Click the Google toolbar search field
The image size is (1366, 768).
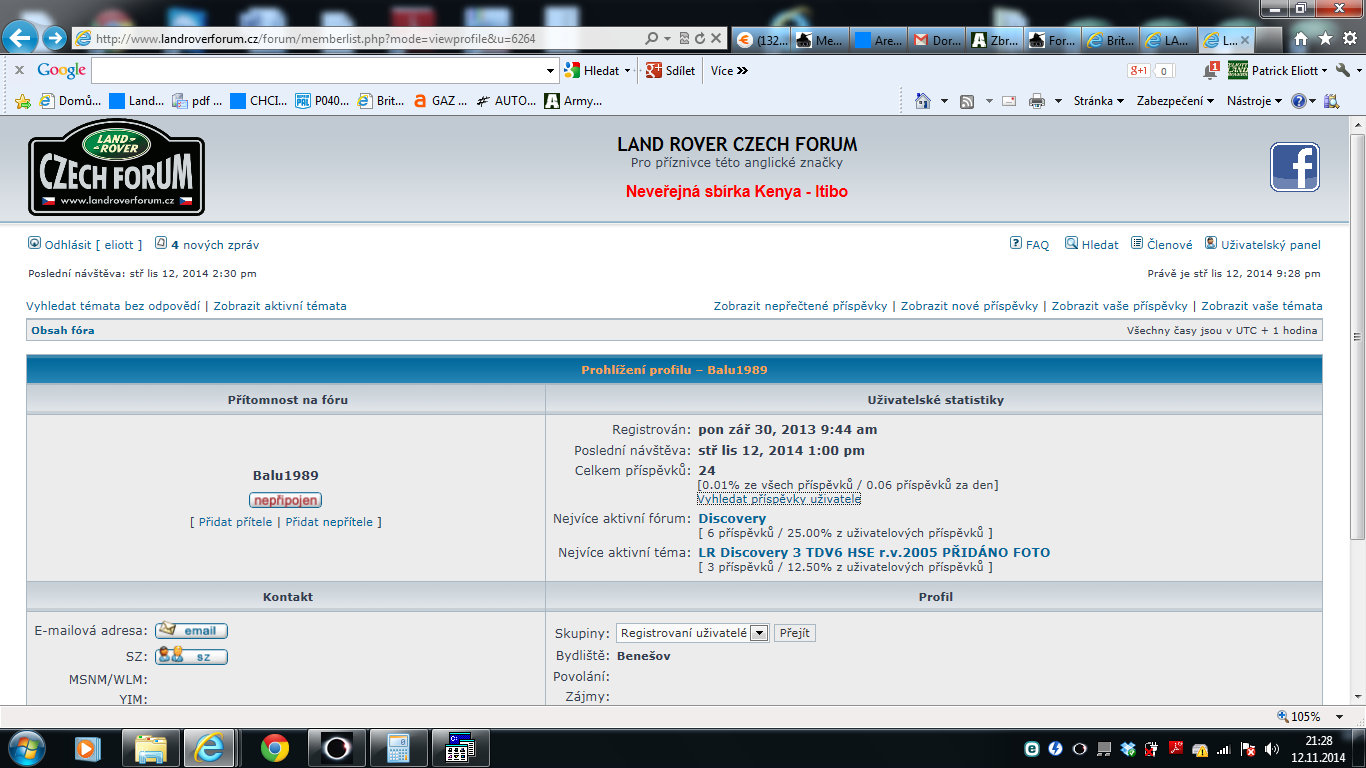coord(318,71)
